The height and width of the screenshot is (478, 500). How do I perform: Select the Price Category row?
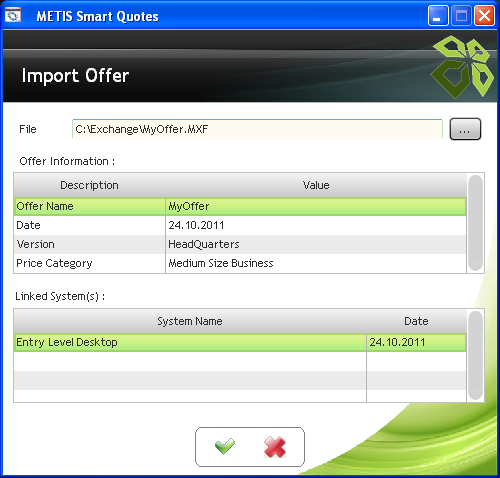240,263
